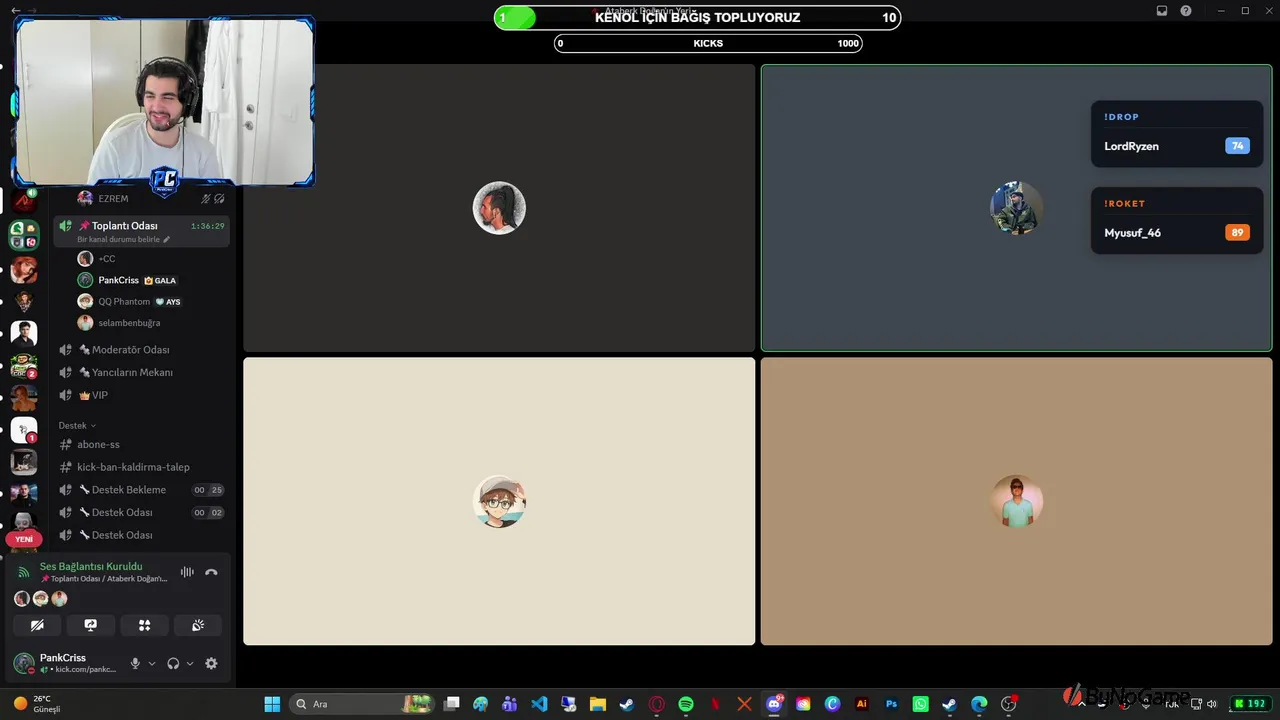This screenshot has width=1280, height=720.
Task: Collapse the Destek category
Action: coord(77,426)
